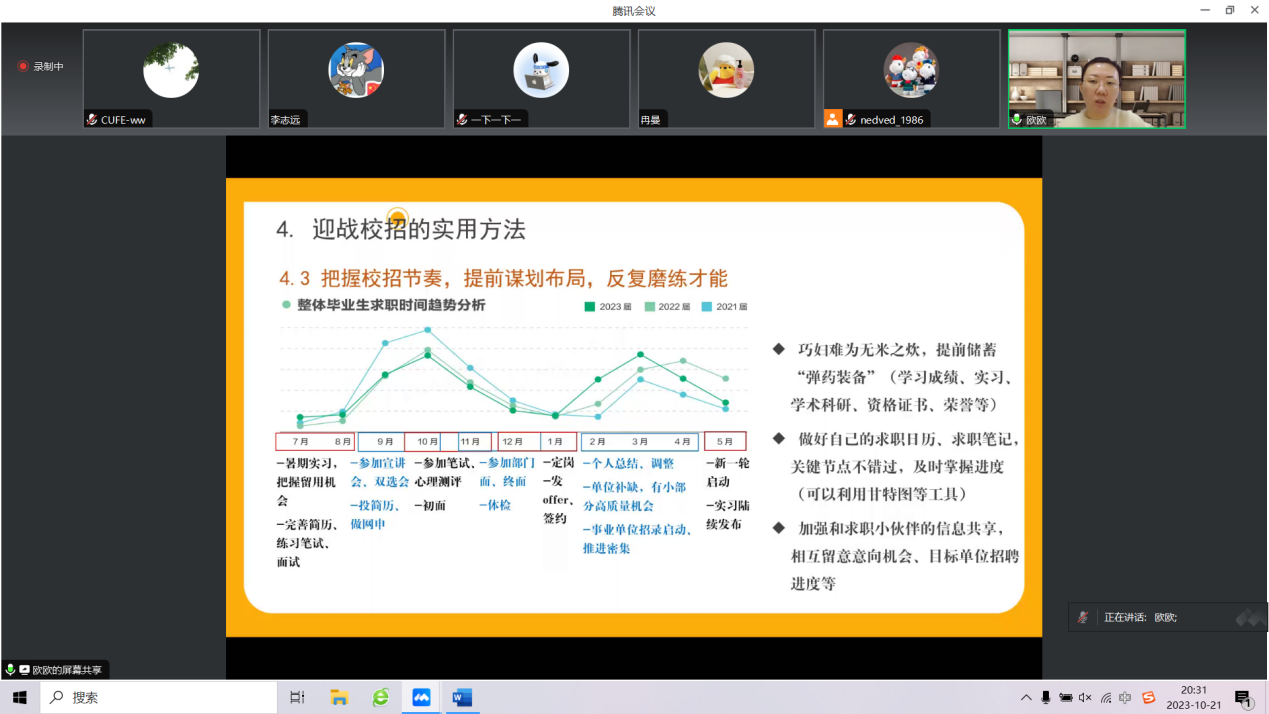Click the muted mic icon in speaking bar
The image size is (1269, 714).
1083,617
